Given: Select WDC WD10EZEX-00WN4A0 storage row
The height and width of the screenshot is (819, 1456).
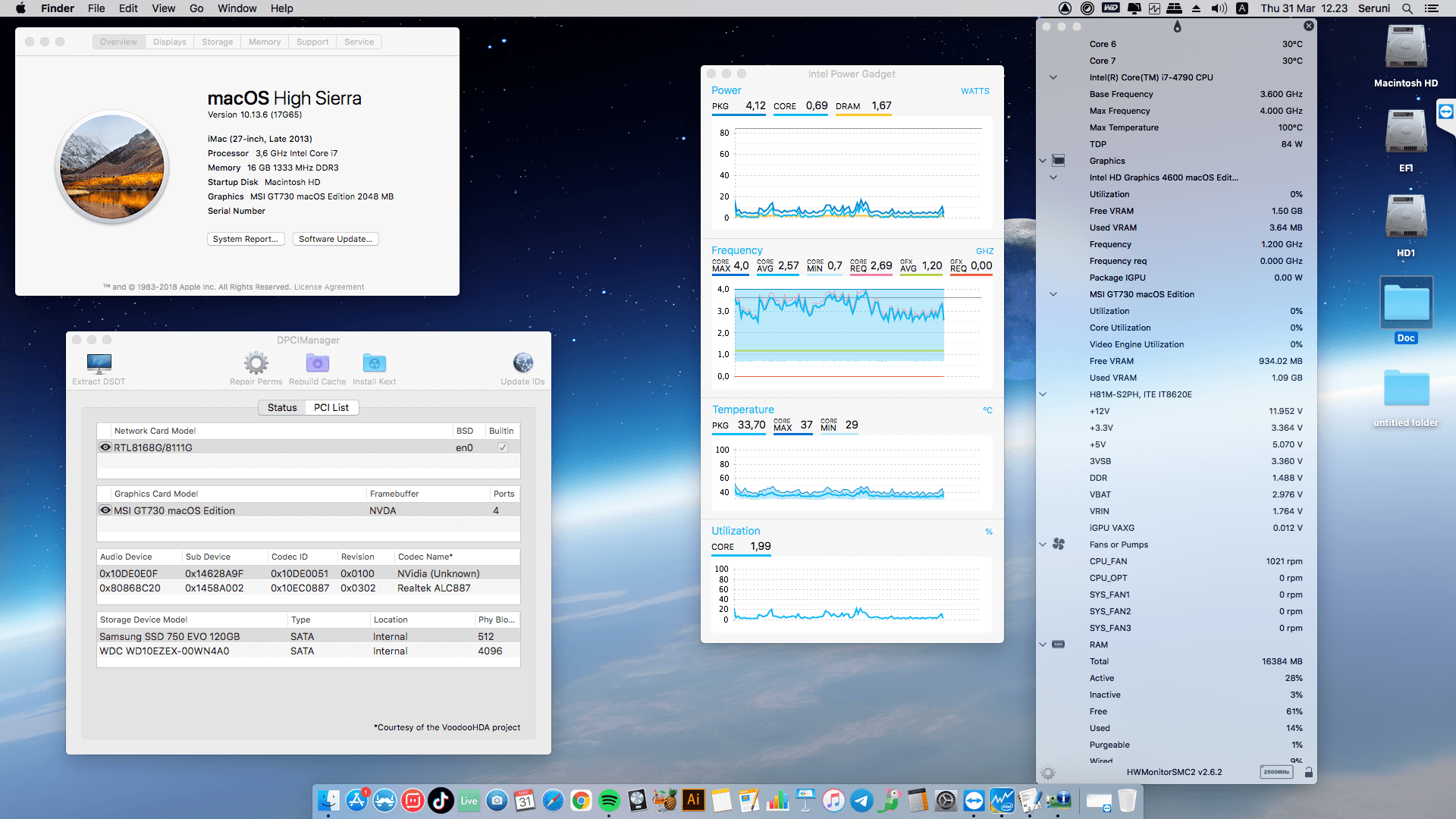Looking at the screenshot, I should (308, 651).
